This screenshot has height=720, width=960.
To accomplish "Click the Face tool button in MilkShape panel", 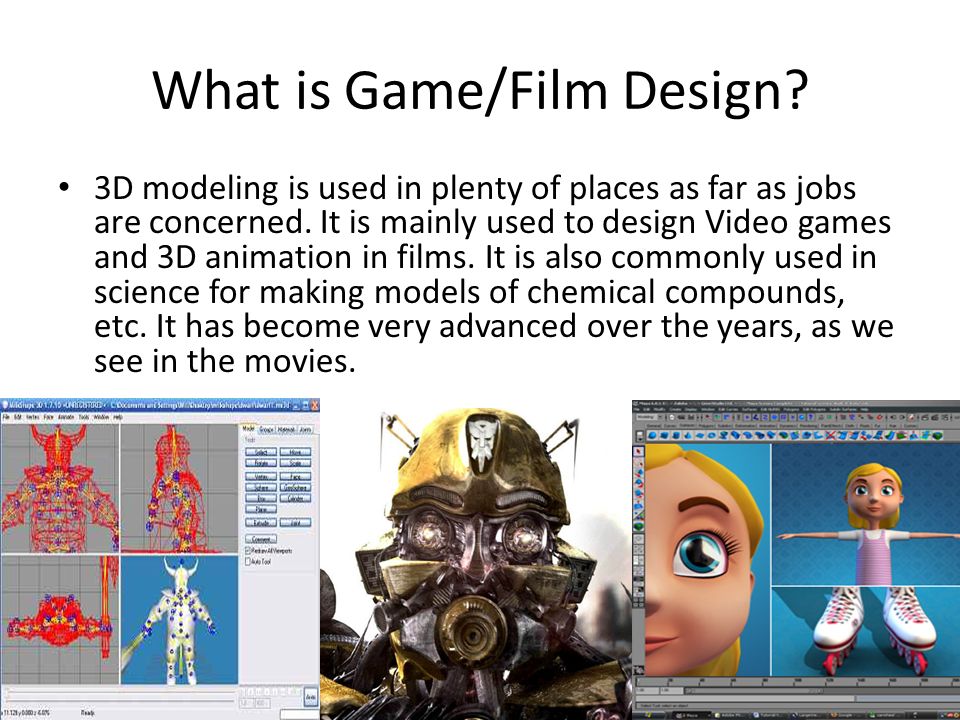I will 296,476.
